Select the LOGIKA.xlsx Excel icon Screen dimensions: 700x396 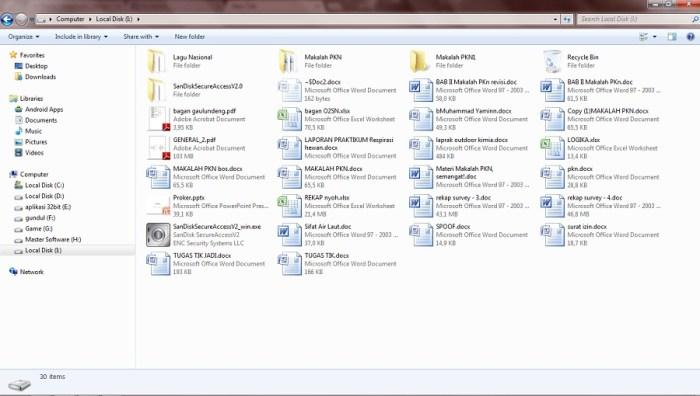click(x=553, y=148)
